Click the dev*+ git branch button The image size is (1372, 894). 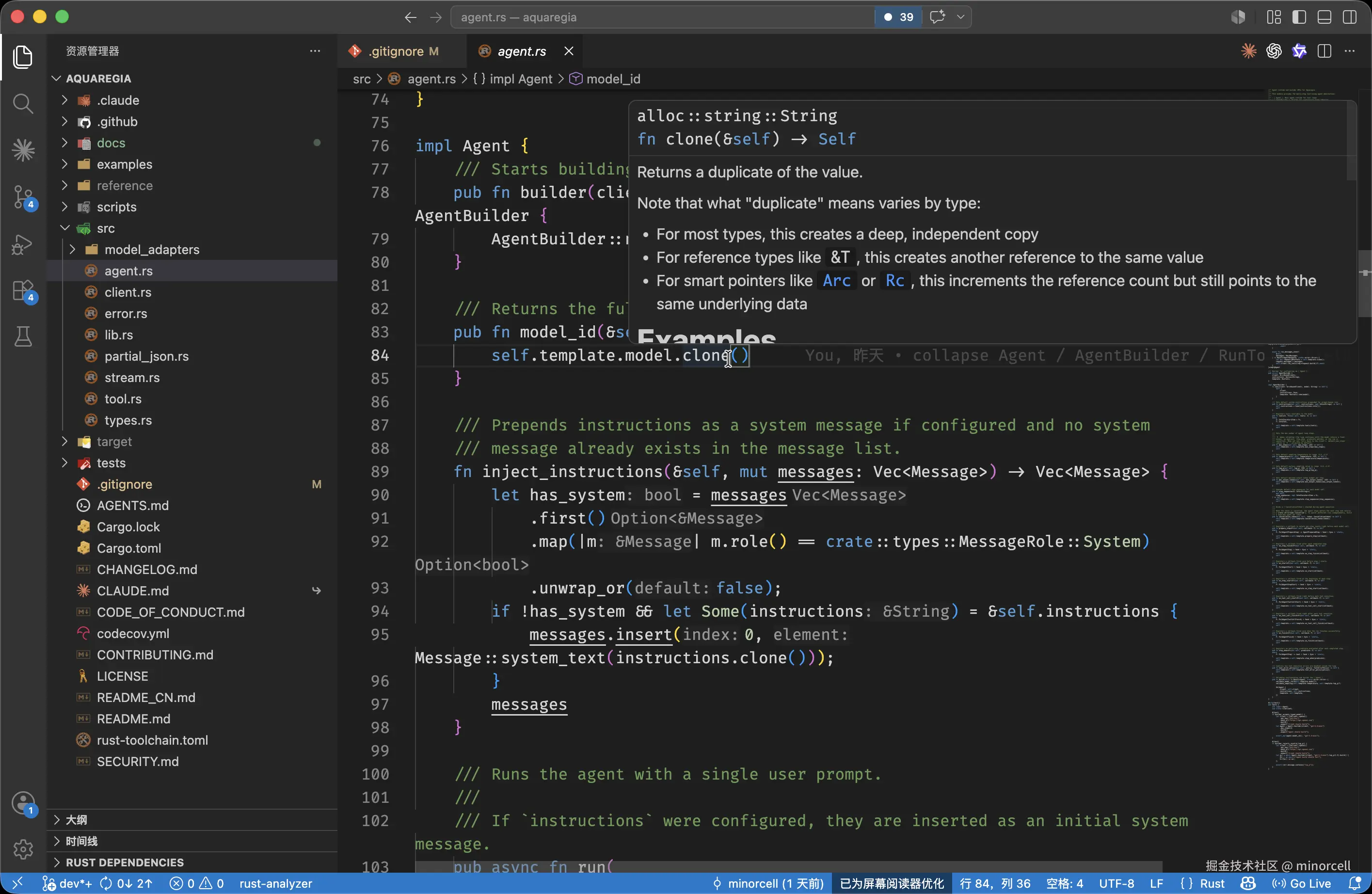[67, 883]
